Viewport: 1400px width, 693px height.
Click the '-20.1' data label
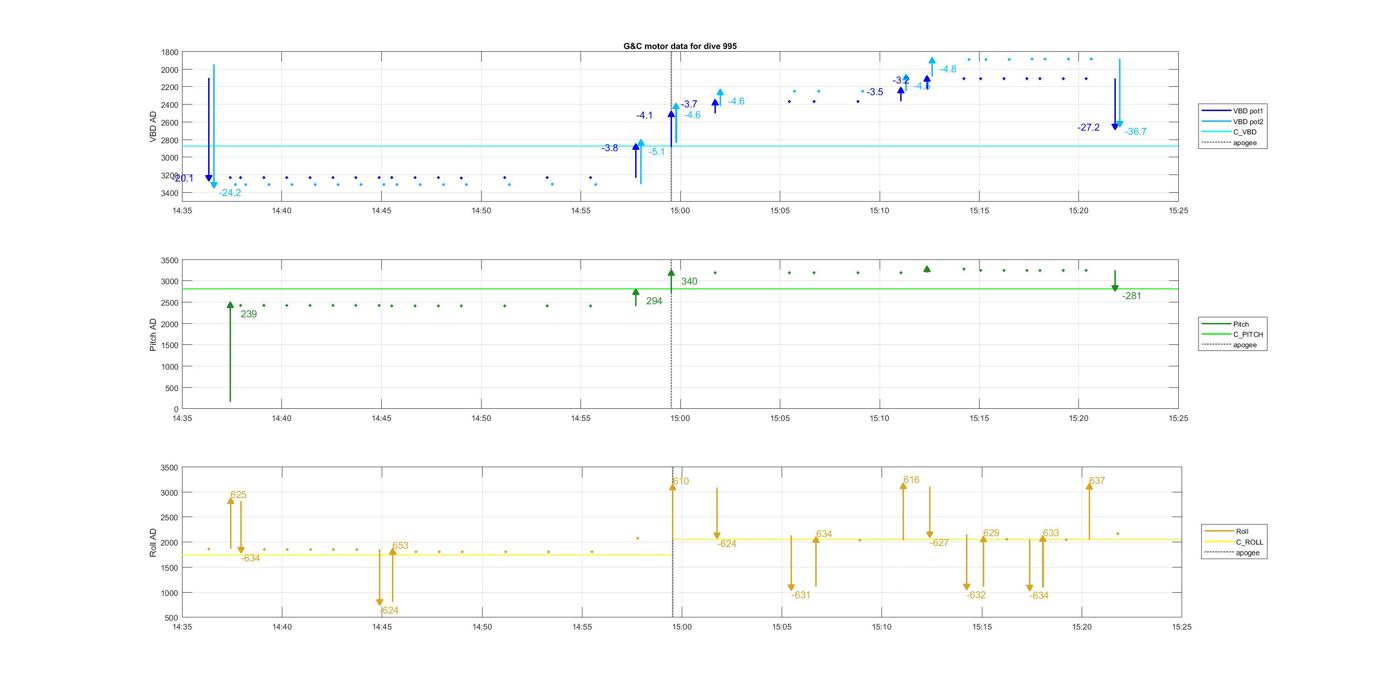tap(182, 179)
